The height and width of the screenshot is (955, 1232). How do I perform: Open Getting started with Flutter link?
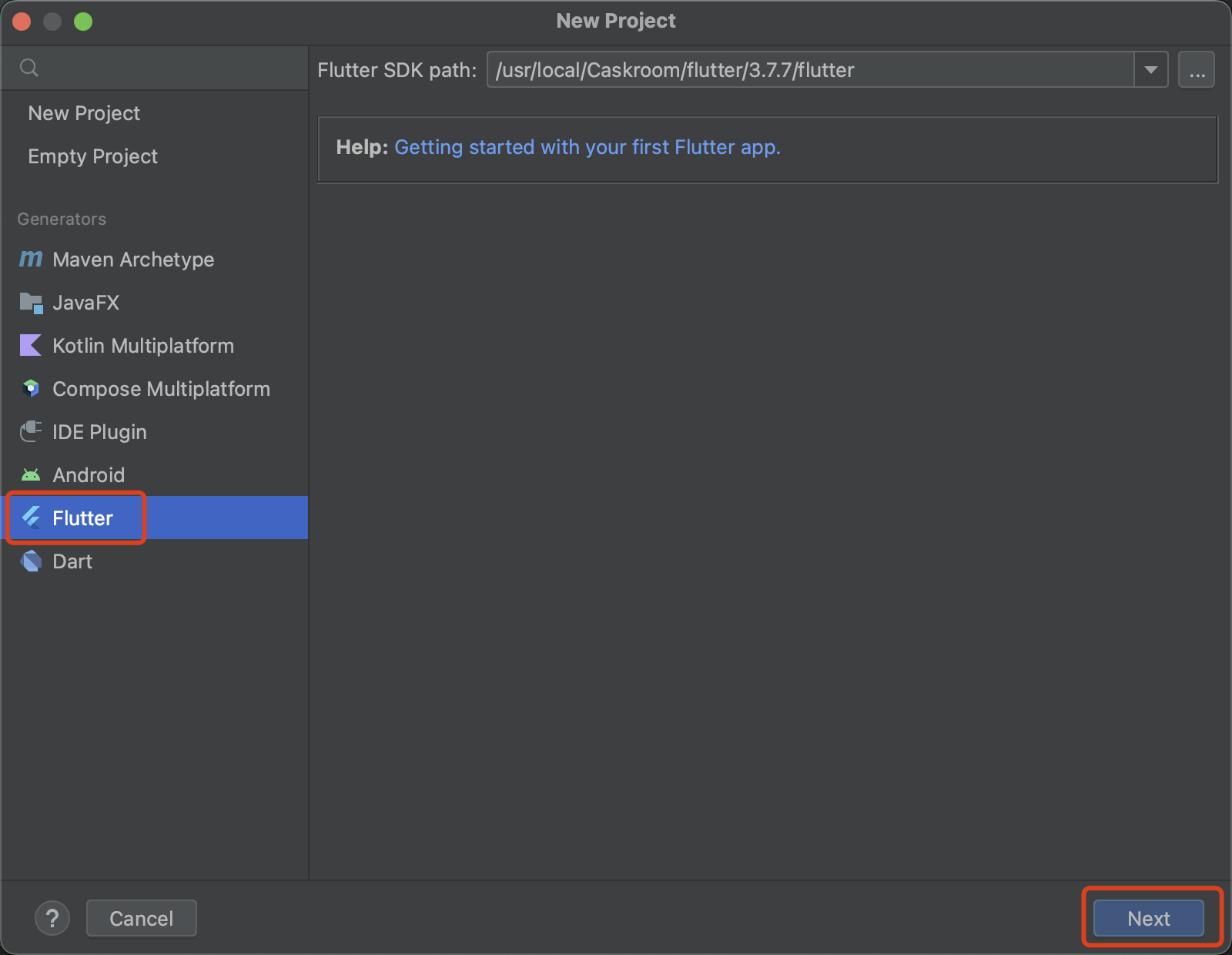[588, 147]
